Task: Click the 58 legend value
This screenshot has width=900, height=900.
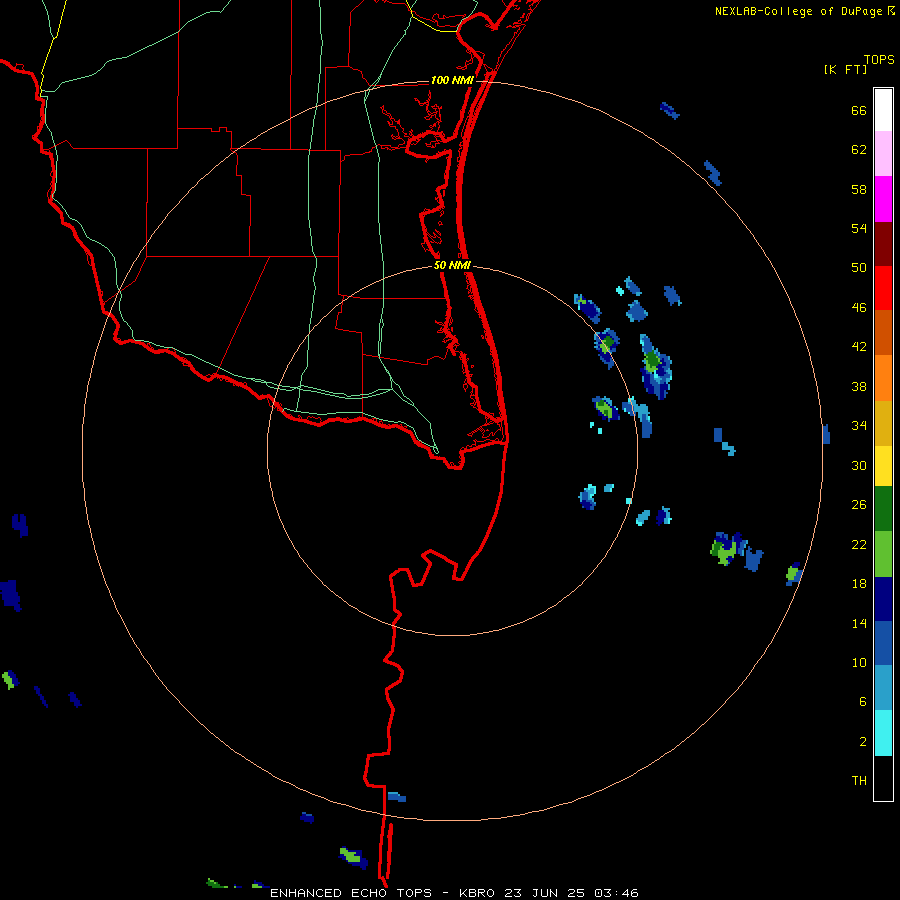Action: click(x=859, y=189)
